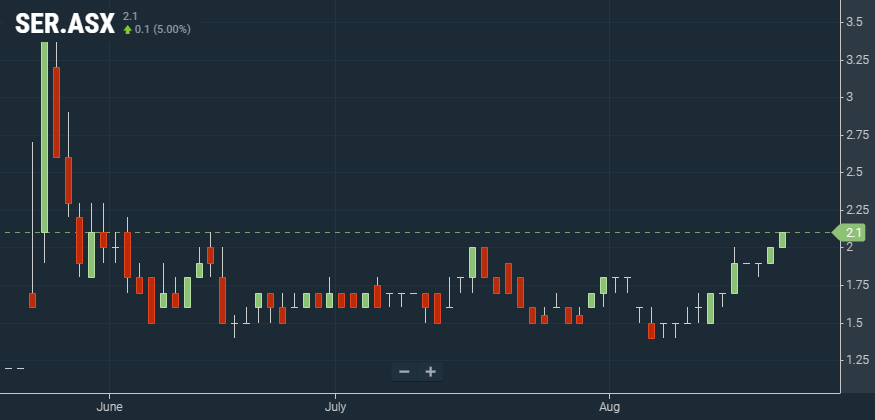Click the last green candlestick at 2.1
The image size is (875, 420).
pyautogui.click(x=782, y=240)
